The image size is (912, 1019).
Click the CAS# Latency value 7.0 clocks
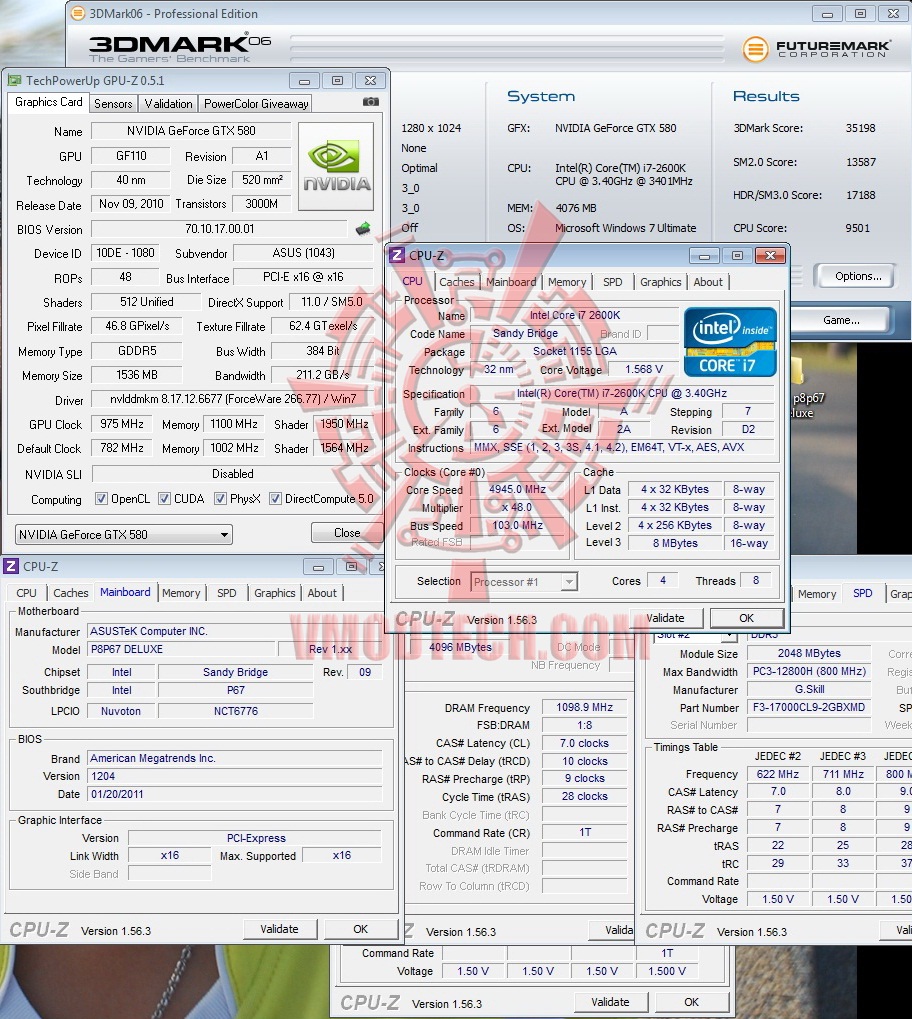[x=584, y=743]
